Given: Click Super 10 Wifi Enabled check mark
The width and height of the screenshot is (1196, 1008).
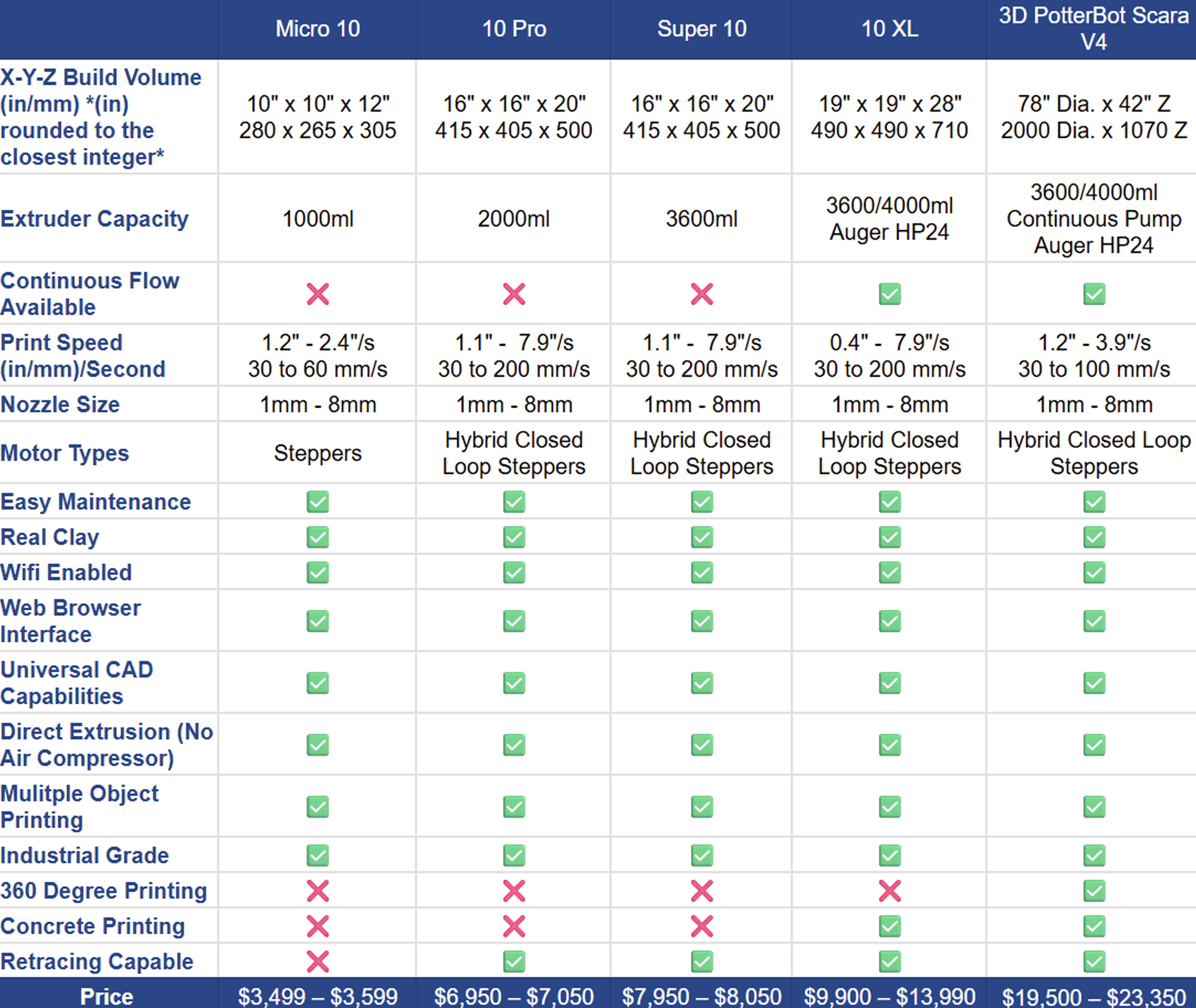Looking at the screenshot, I should click(x=702, y=572).
